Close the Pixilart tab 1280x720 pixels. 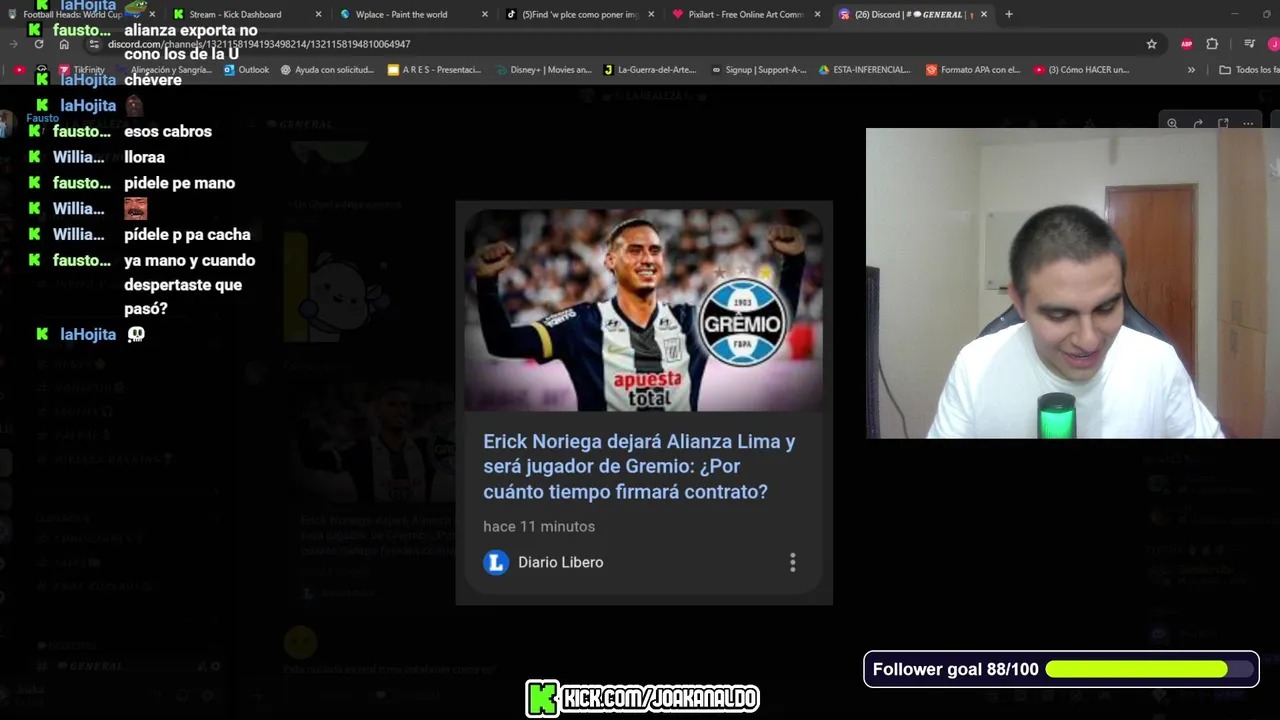click(x=818, y=14)
